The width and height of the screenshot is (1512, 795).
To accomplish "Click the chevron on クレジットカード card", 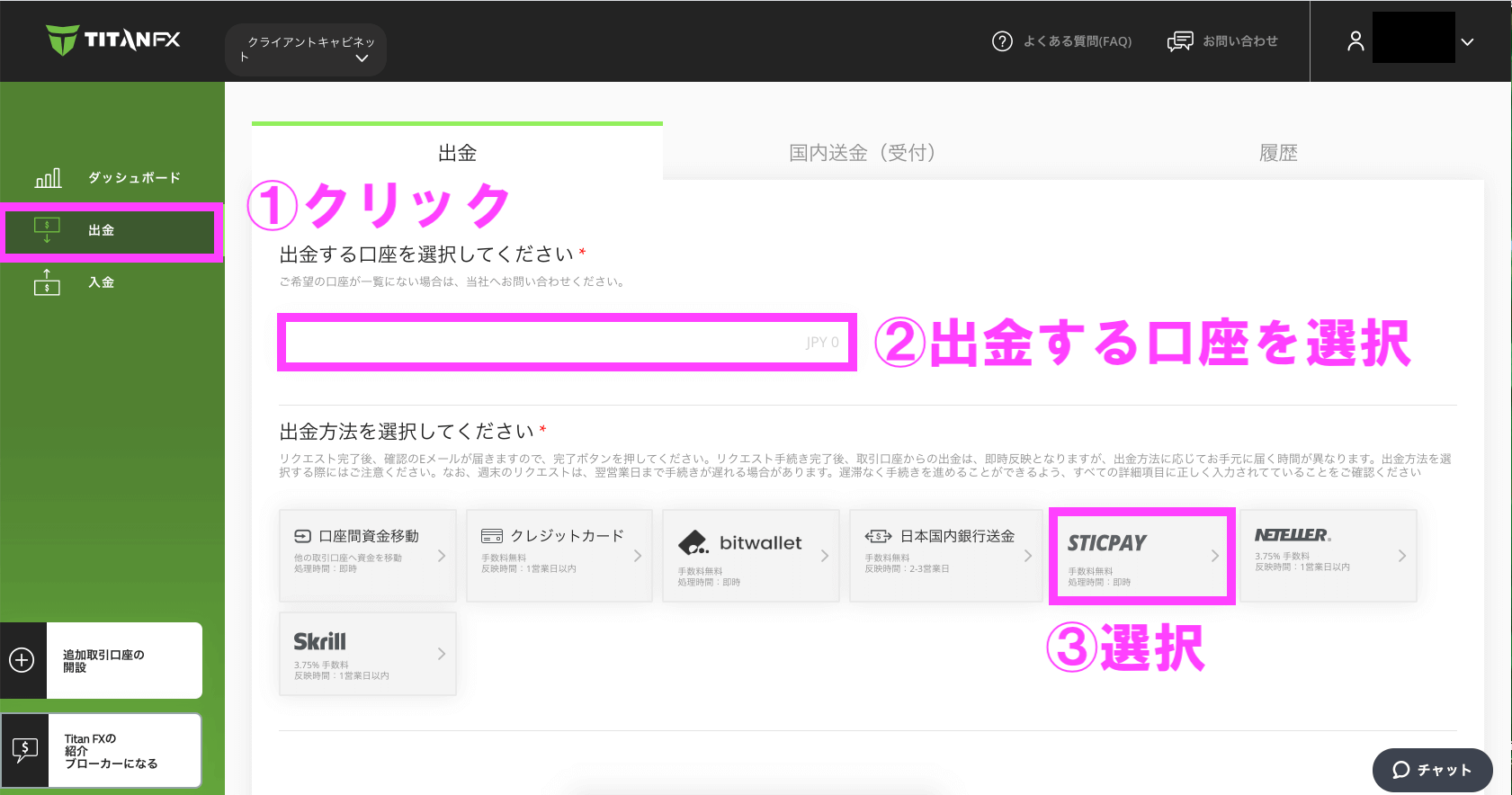I will pos(638,556).
